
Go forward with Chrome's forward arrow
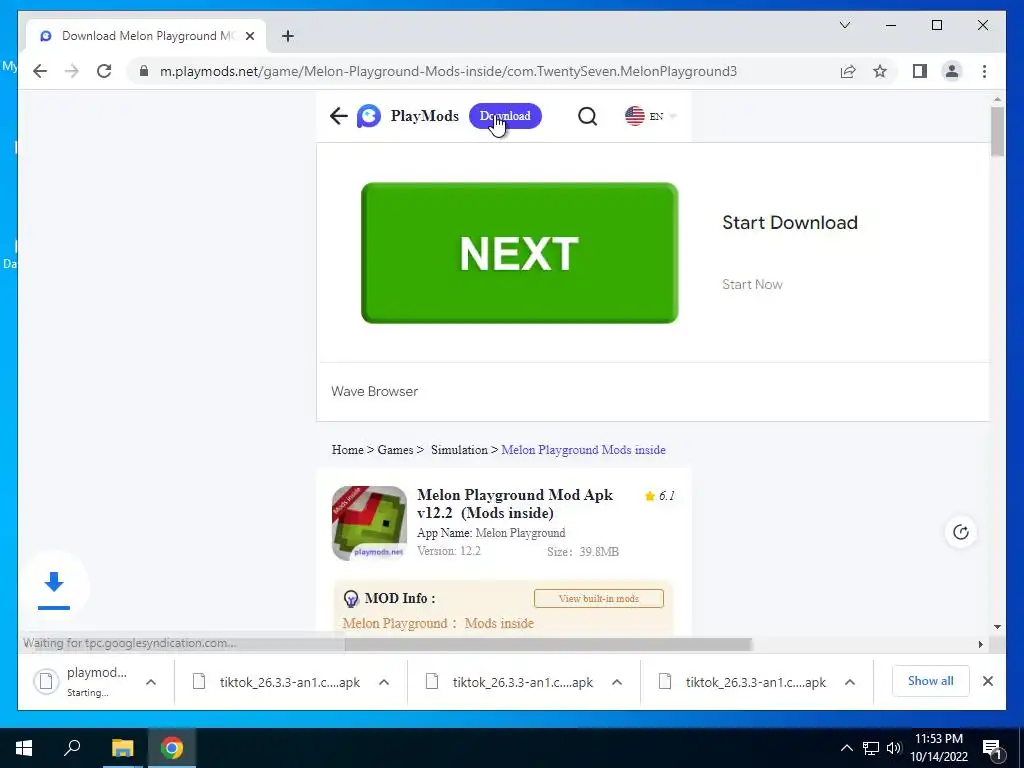click(x=72, y=71)
